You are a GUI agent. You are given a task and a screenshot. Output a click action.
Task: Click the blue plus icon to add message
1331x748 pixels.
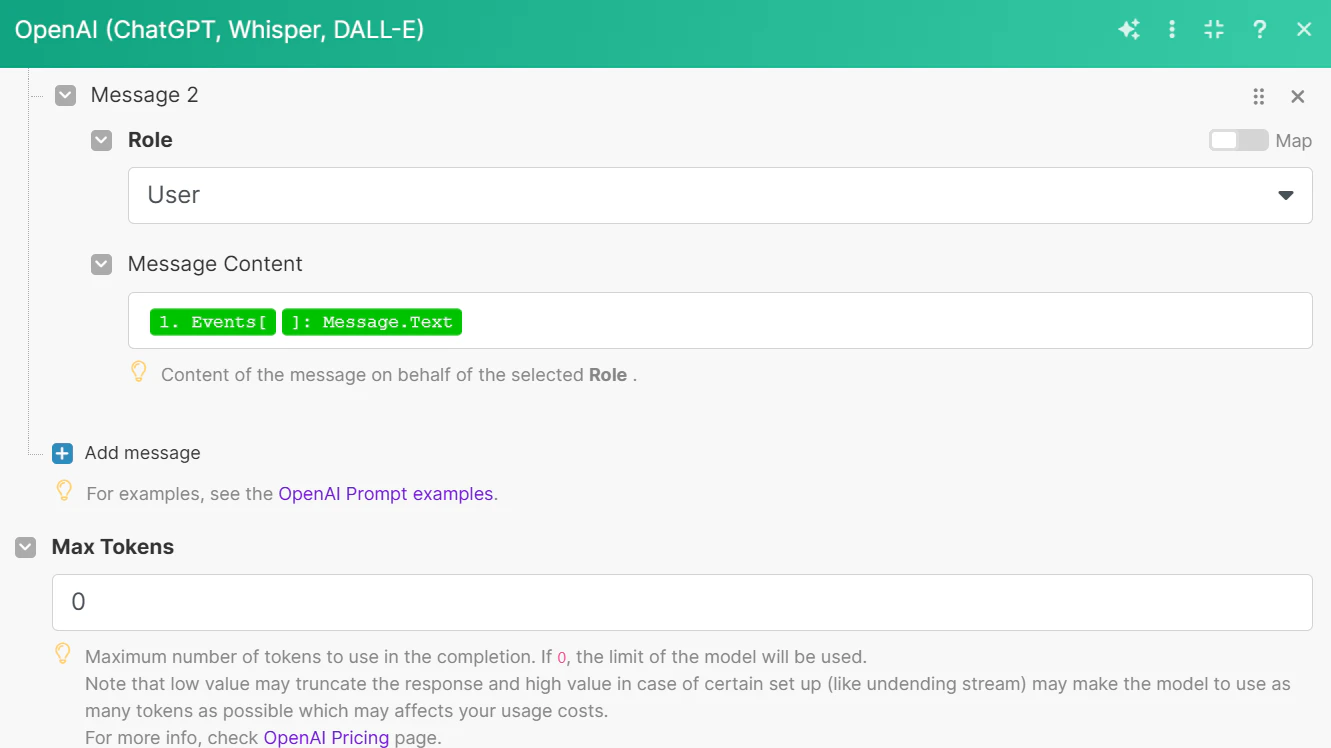pyautogui.click(x=62, y=453)
